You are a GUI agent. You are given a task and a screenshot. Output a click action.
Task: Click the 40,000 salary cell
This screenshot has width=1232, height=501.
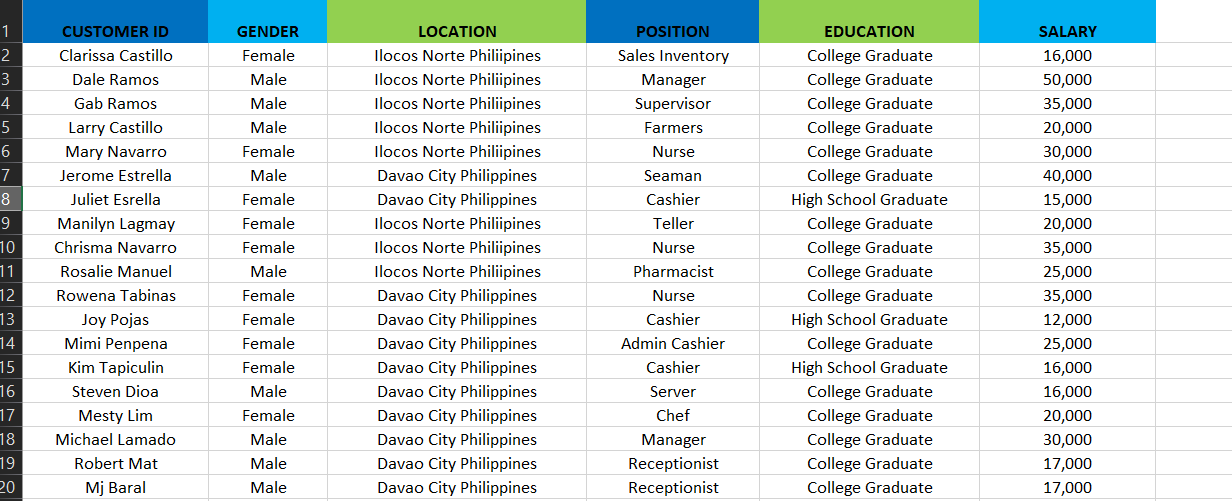coord(1067,176)
